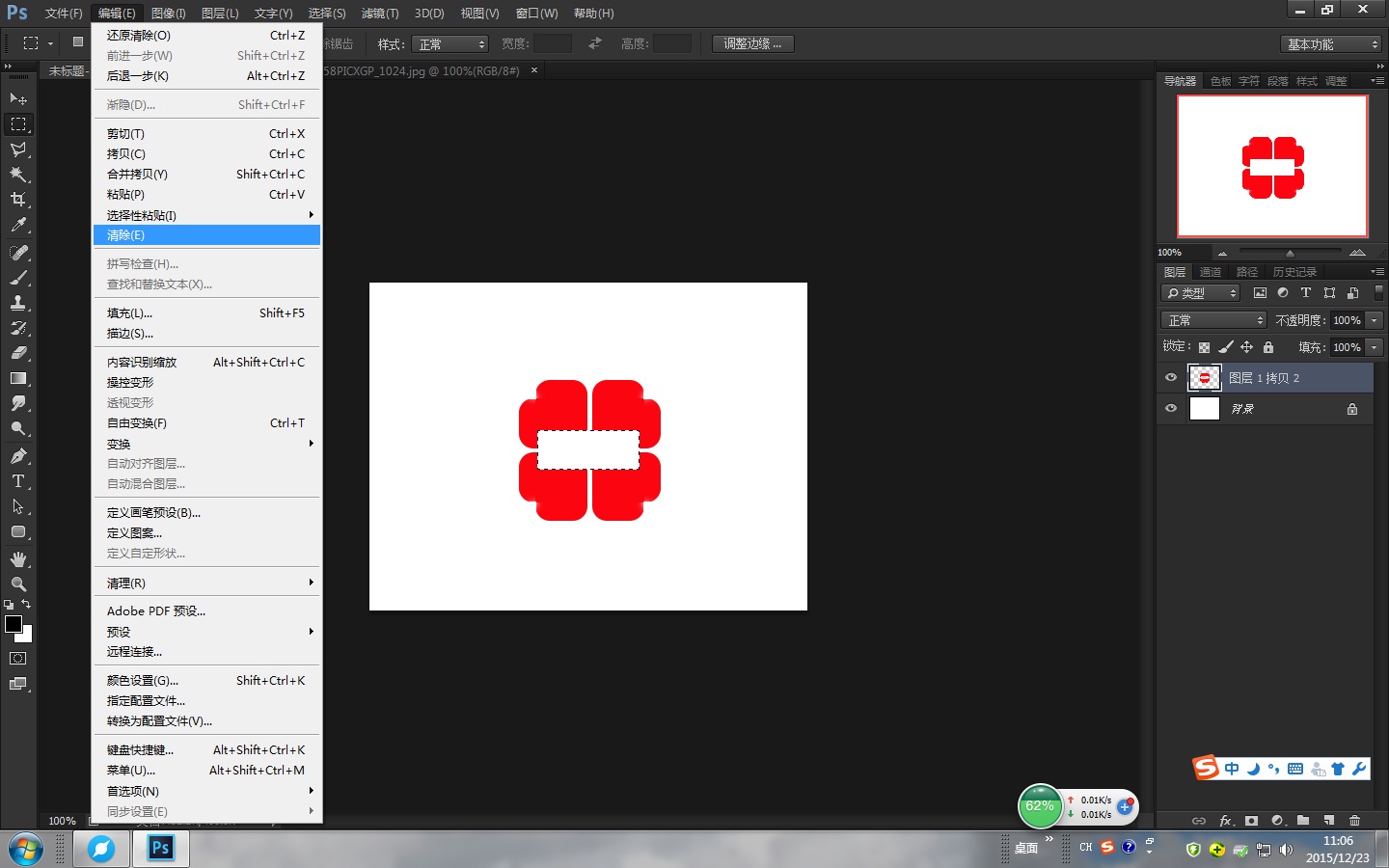Select the Horizontal Type tool
The width and height of the screenshot is (1389, 868).
18,481
